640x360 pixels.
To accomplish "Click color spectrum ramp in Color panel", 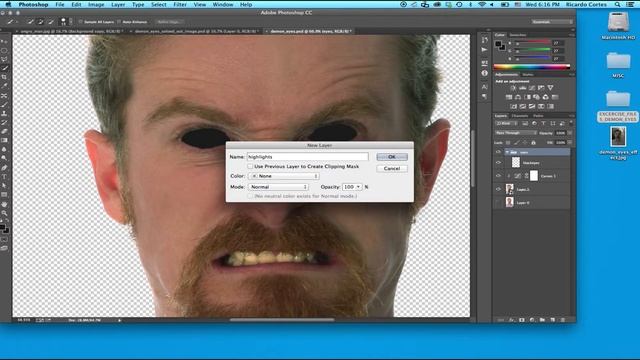I will (531, 67).
